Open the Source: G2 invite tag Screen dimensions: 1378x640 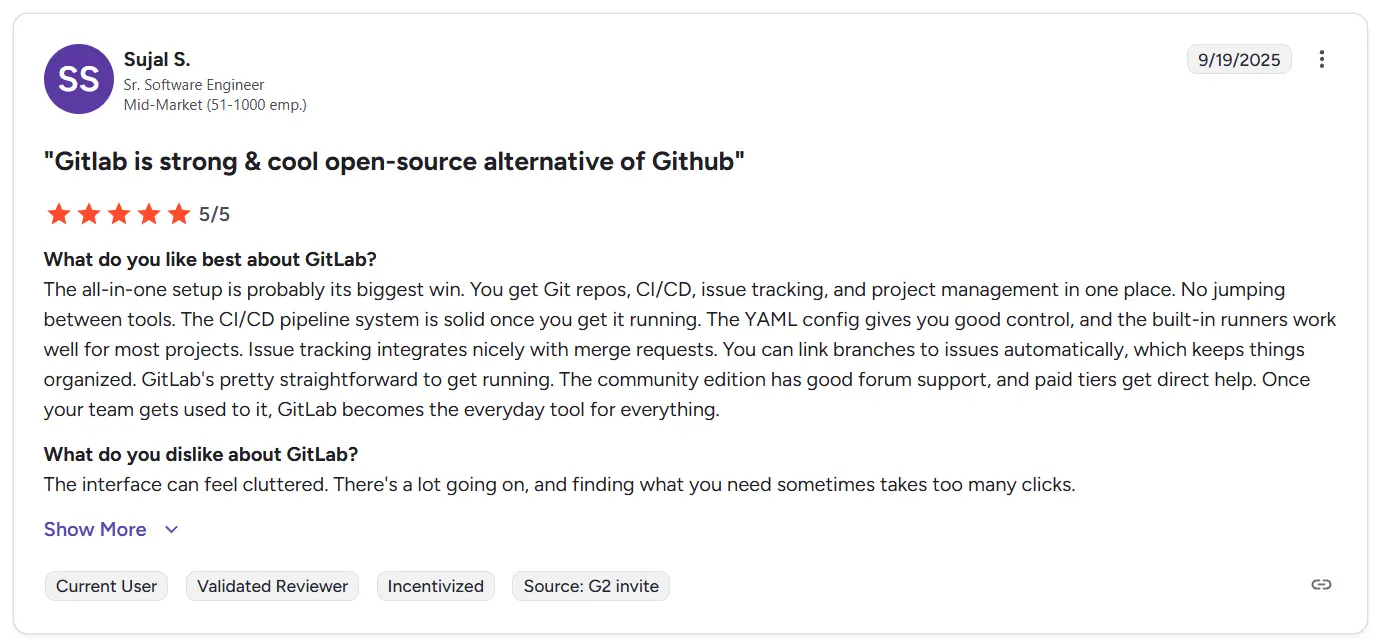point(590,586)
